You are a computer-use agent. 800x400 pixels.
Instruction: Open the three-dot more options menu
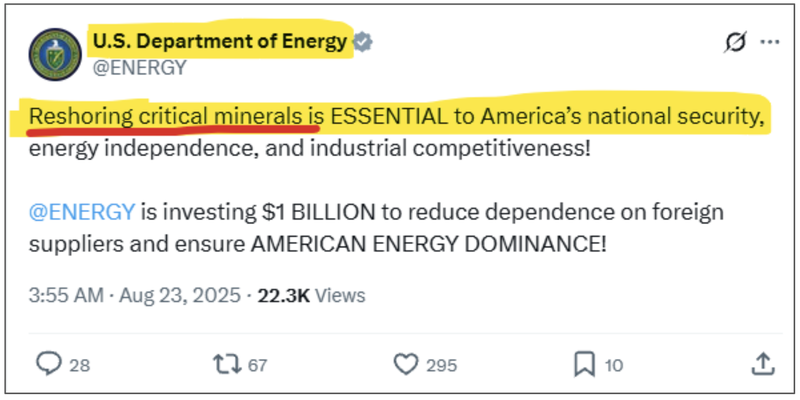coord(769,42)
